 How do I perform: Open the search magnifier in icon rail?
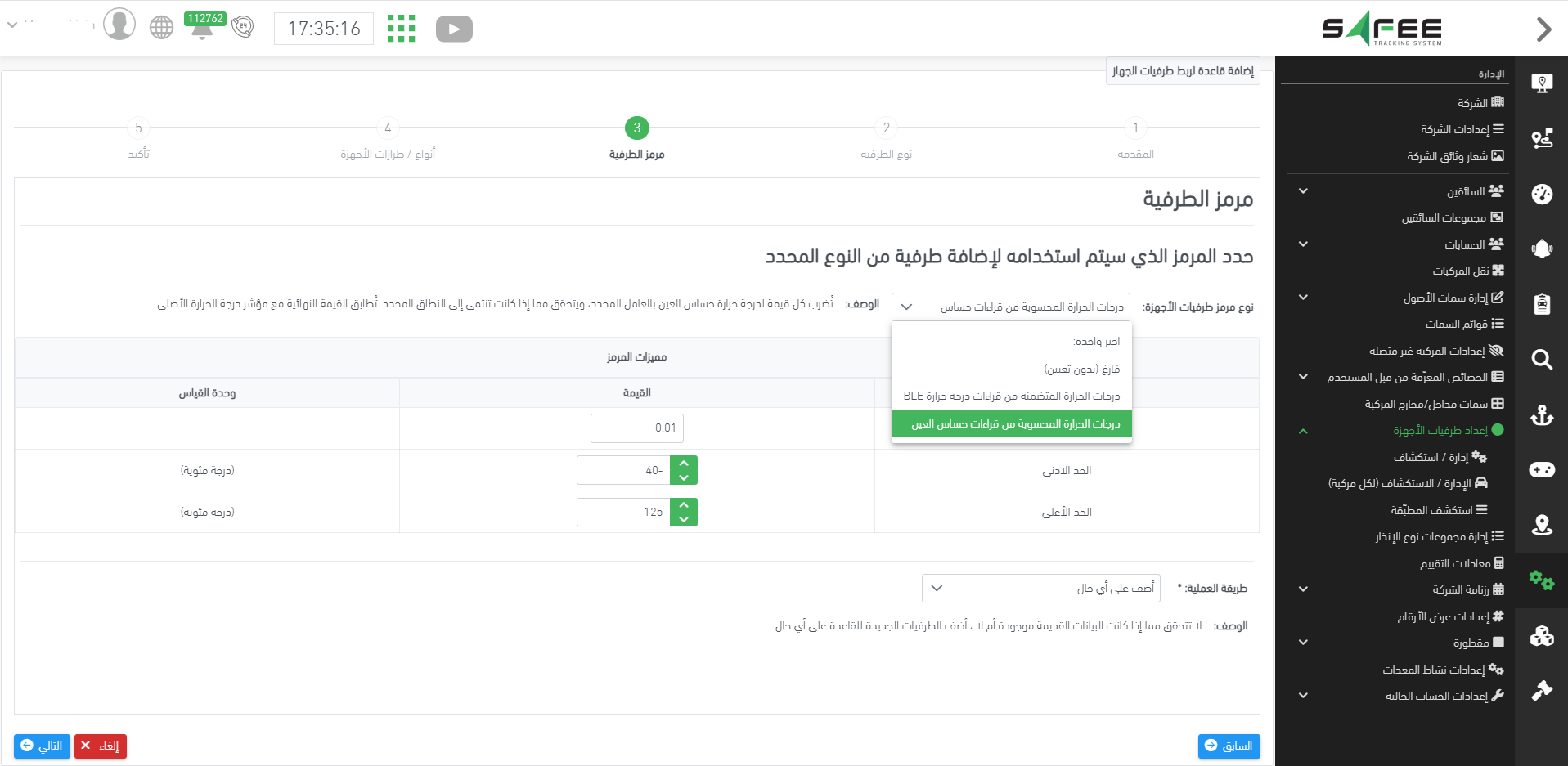[1542, 360]
